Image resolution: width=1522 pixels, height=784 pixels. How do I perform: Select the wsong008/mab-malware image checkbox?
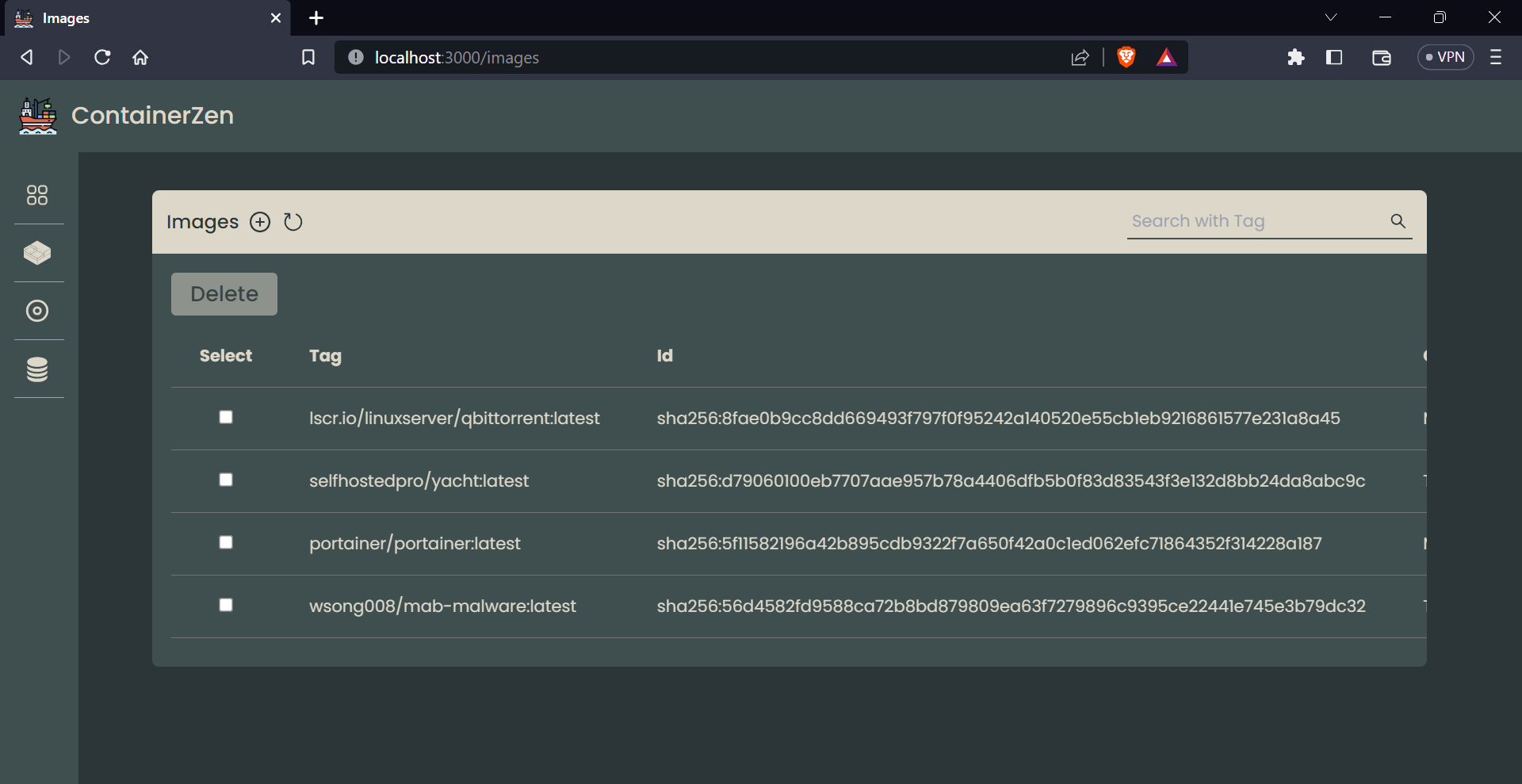[x=226, y=605]
